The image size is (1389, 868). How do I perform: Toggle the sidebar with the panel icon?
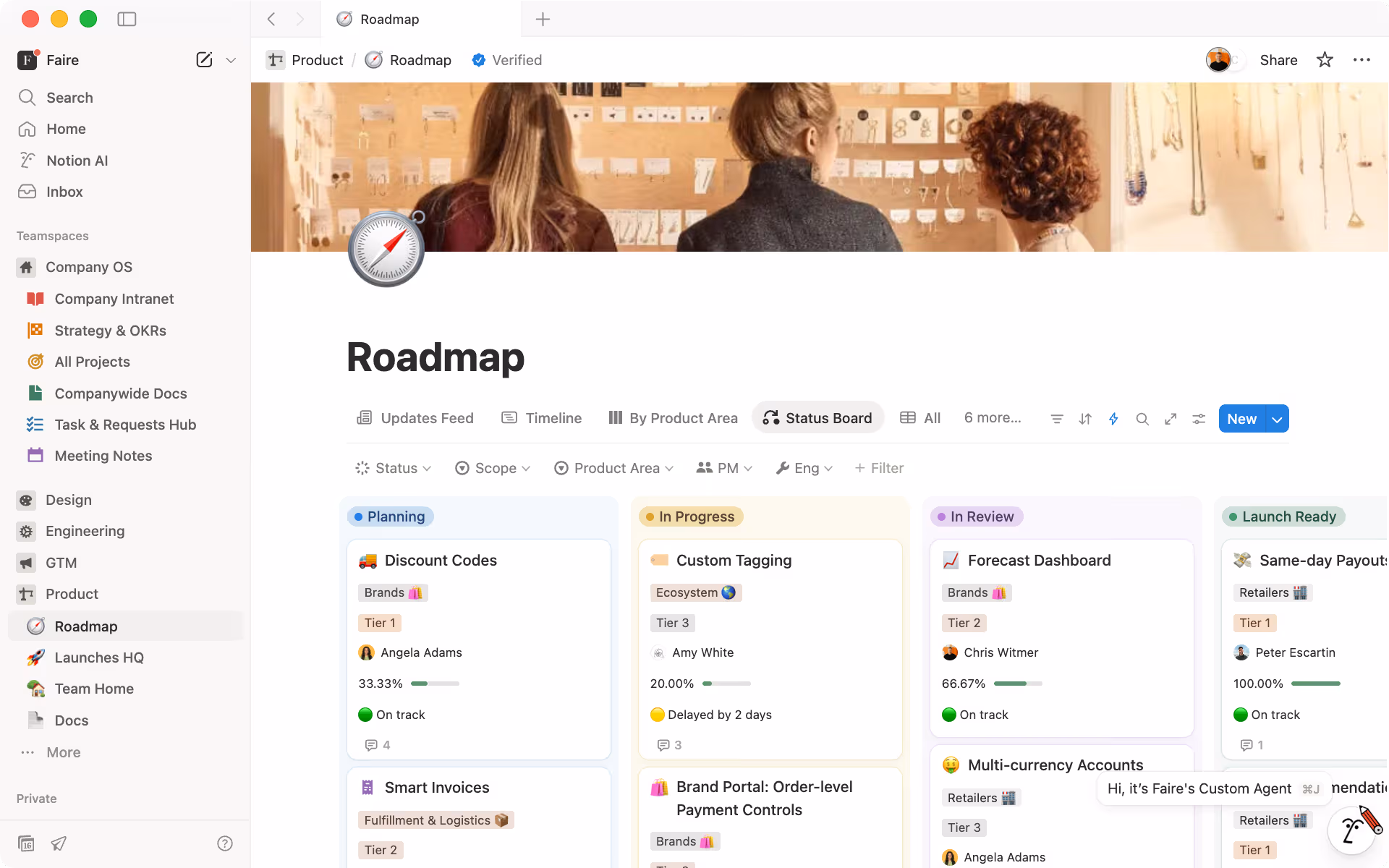127,19
